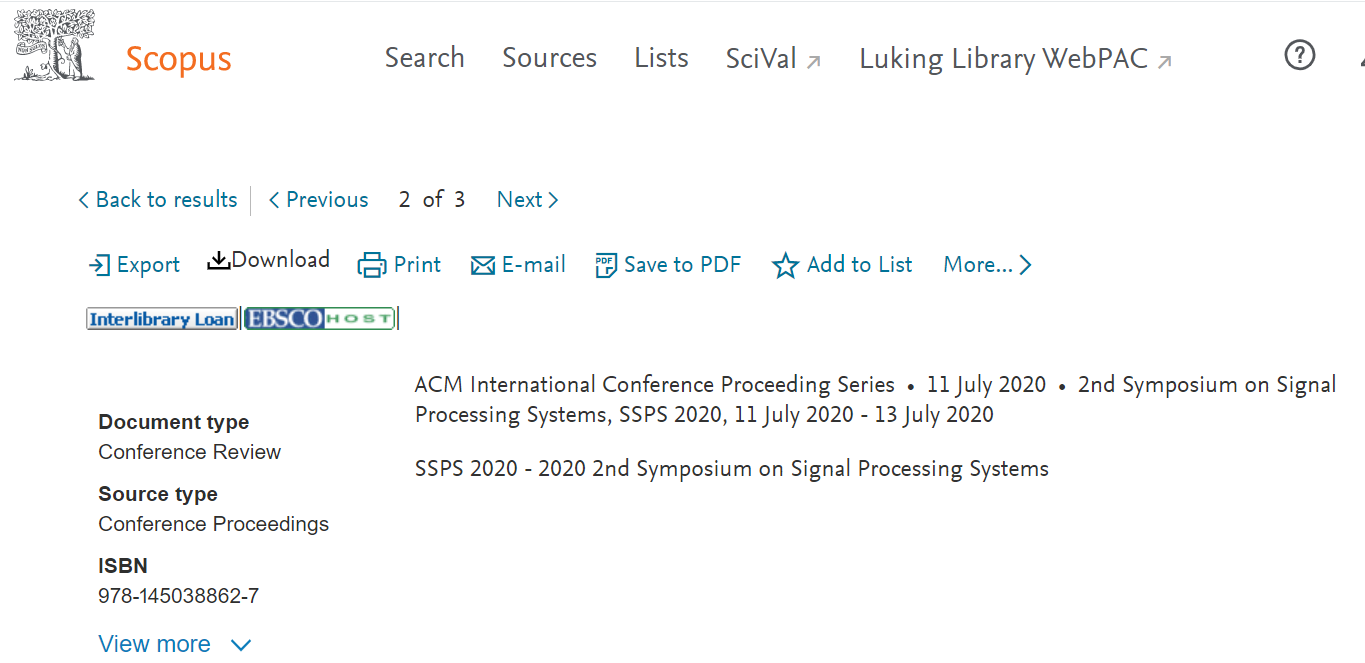Expand the More... options menu
Viewport: 1365px width, 663px height.
tap(987, 265)
